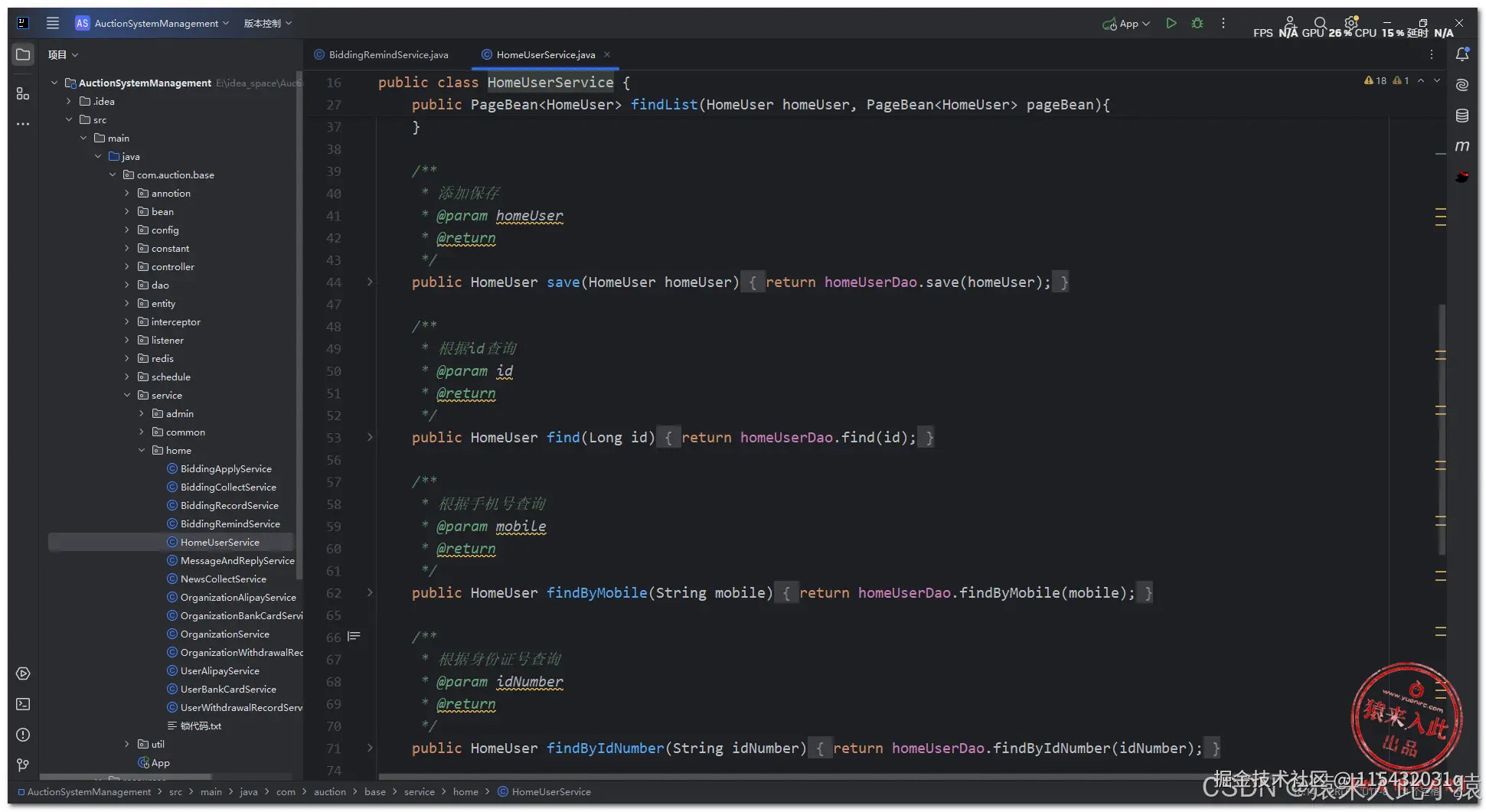
Task: Select MessageAndReplyService class
Action: tap(230, 560)
